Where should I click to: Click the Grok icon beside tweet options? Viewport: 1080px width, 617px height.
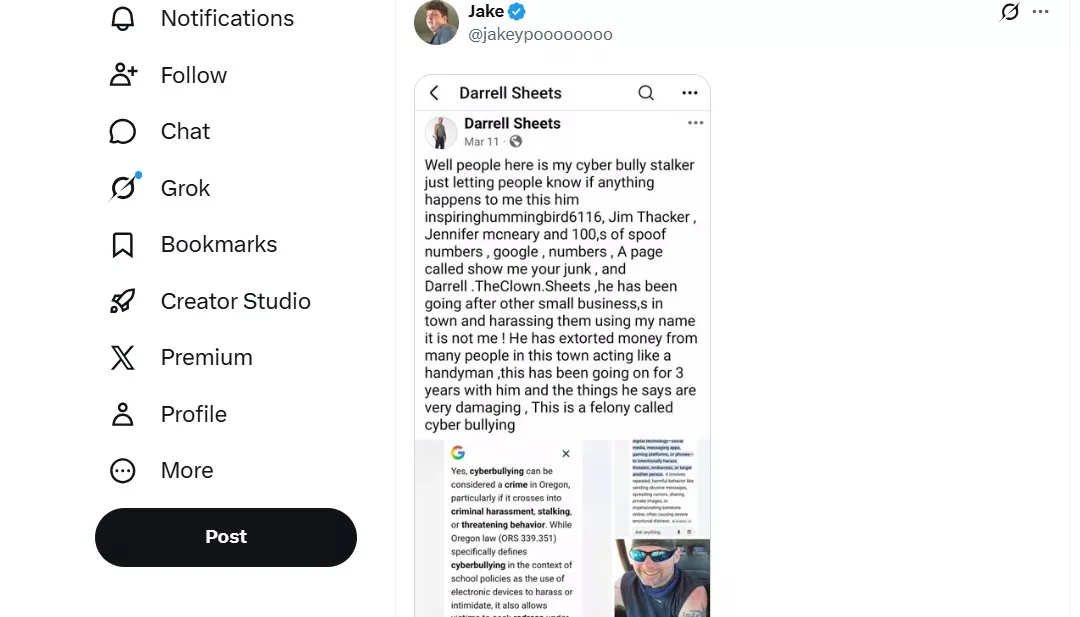click(x=1010, y=12)
